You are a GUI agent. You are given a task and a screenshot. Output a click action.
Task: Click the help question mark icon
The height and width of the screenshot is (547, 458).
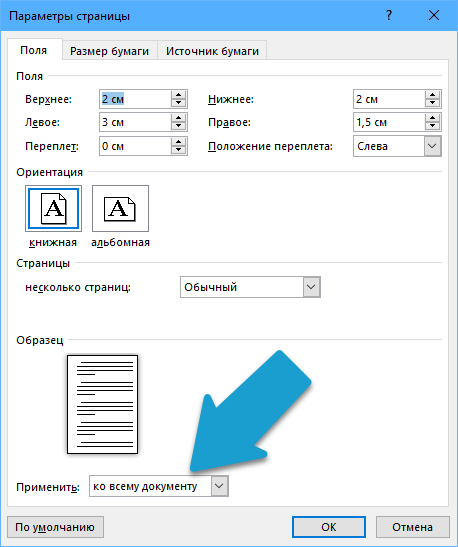coord(389,15)
